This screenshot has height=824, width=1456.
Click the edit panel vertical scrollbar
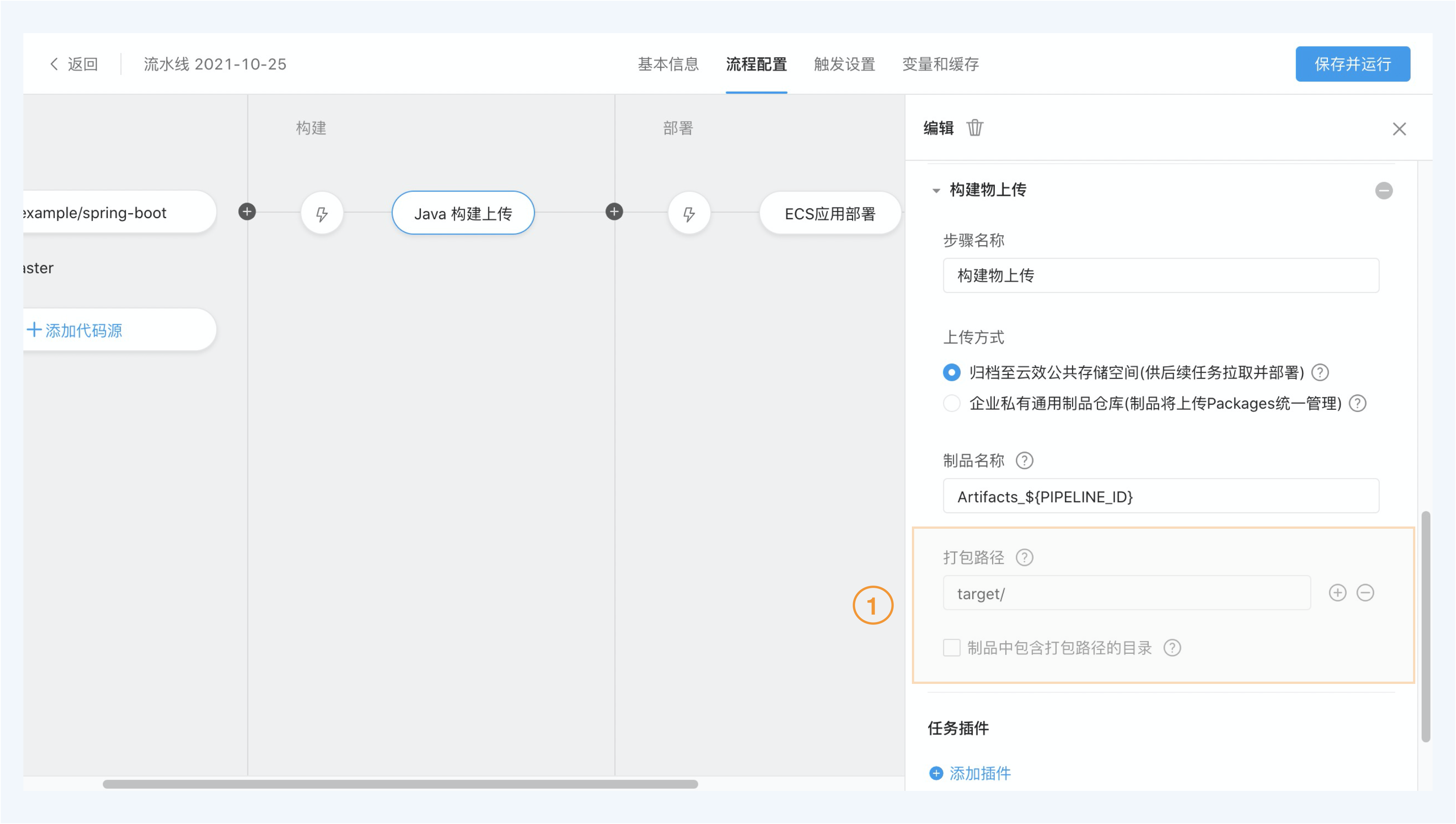coord(1425,627)
